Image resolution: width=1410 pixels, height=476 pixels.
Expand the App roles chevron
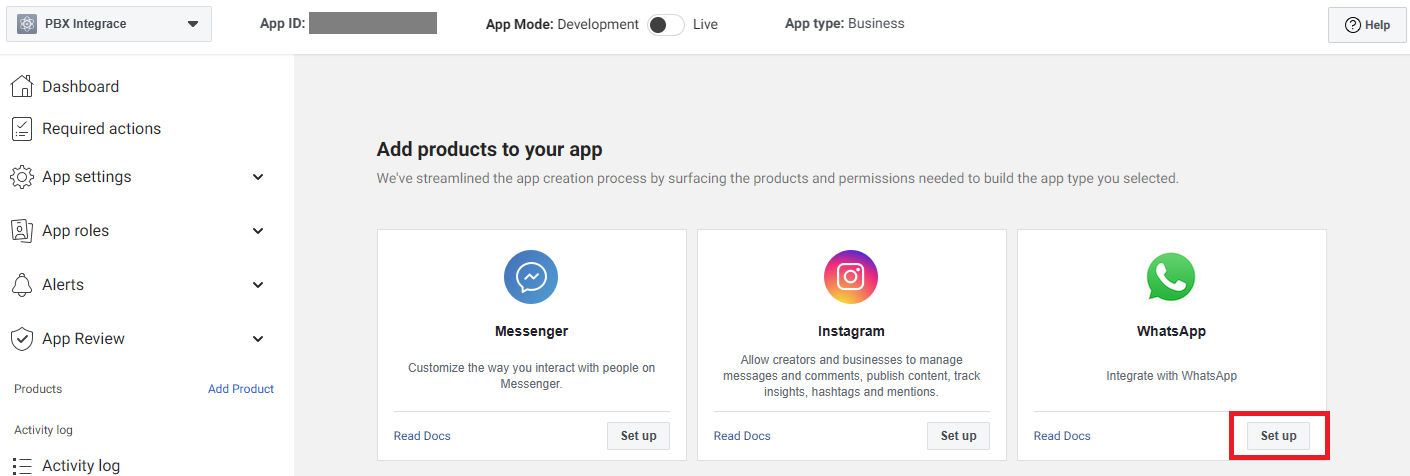pyautogui.click(x=258, y=231)
